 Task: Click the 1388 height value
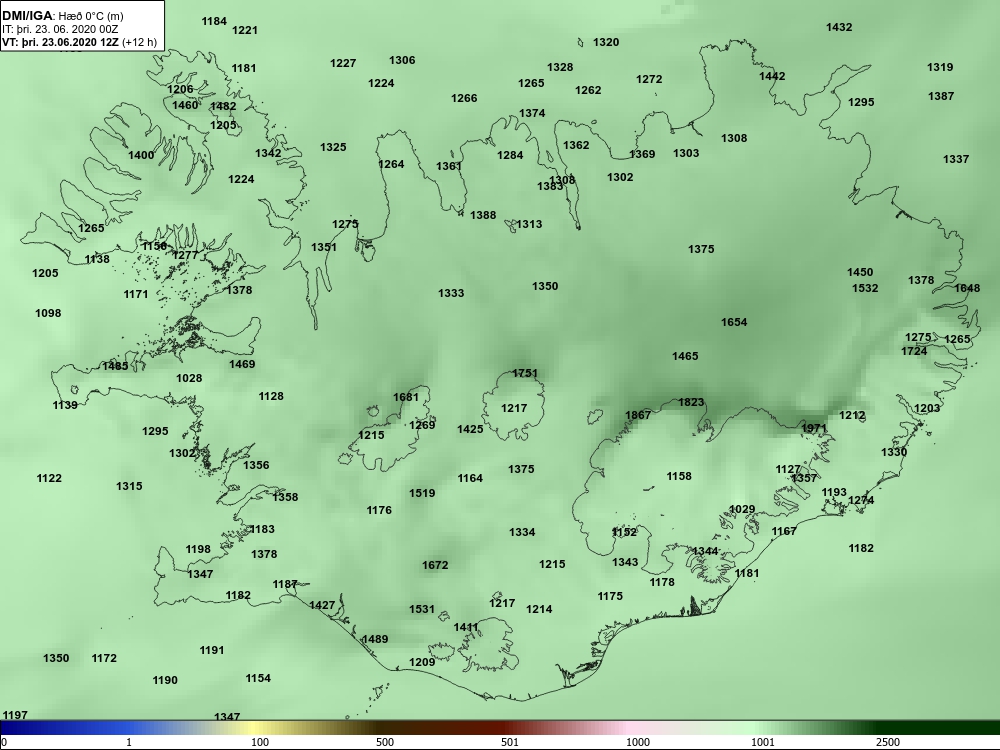point(483,216)
